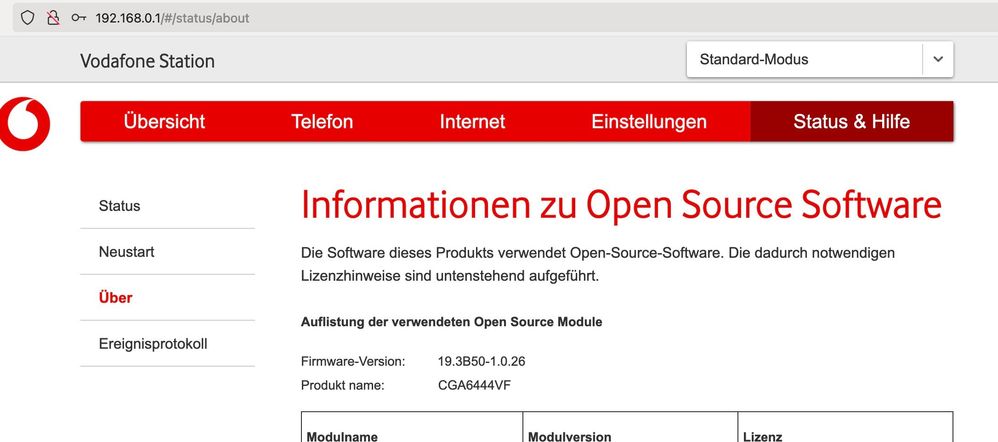Open the Status & Hilfe tab
This screenshot has width=998, height=442.
[x=852, y=121]
